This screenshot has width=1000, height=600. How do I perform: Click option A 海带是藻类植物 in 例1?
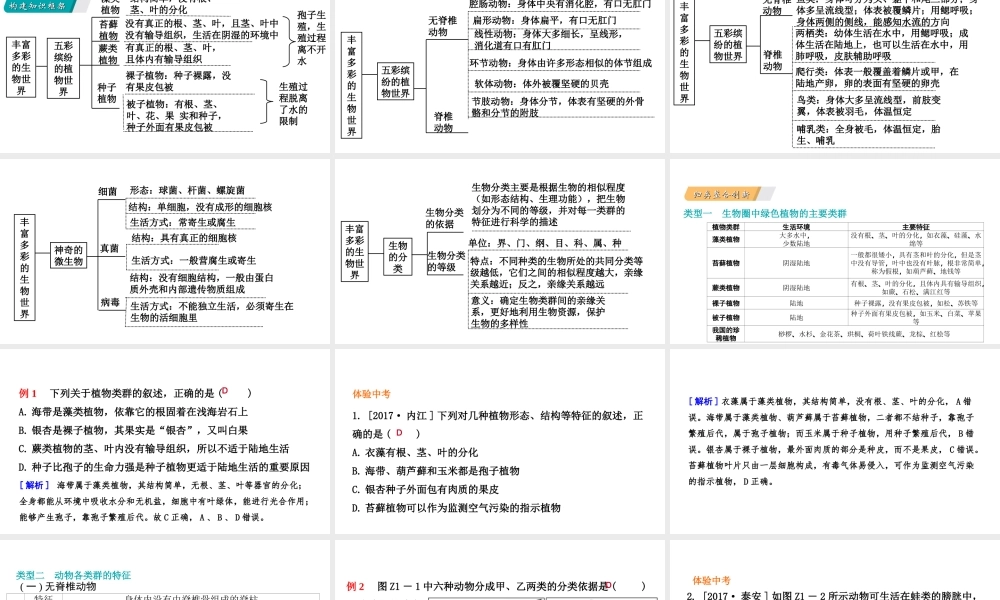pos(133,412)
